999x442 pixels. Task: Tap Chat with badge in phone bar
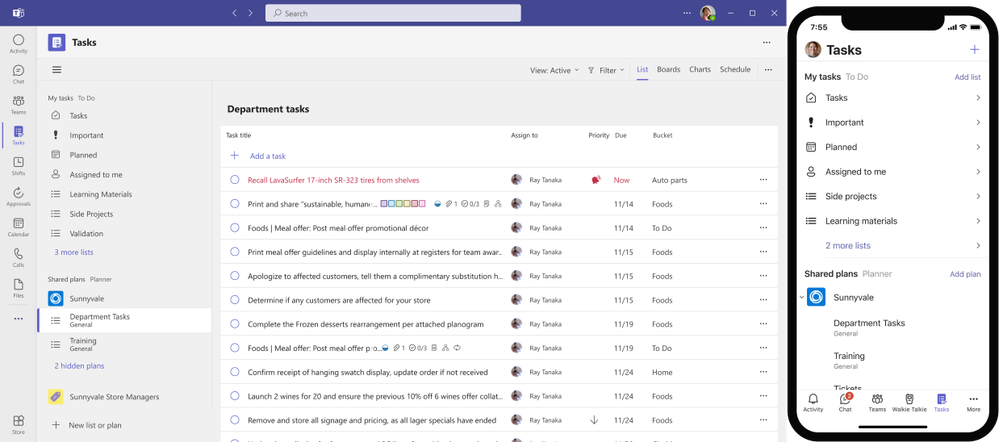tap(845, 403)
